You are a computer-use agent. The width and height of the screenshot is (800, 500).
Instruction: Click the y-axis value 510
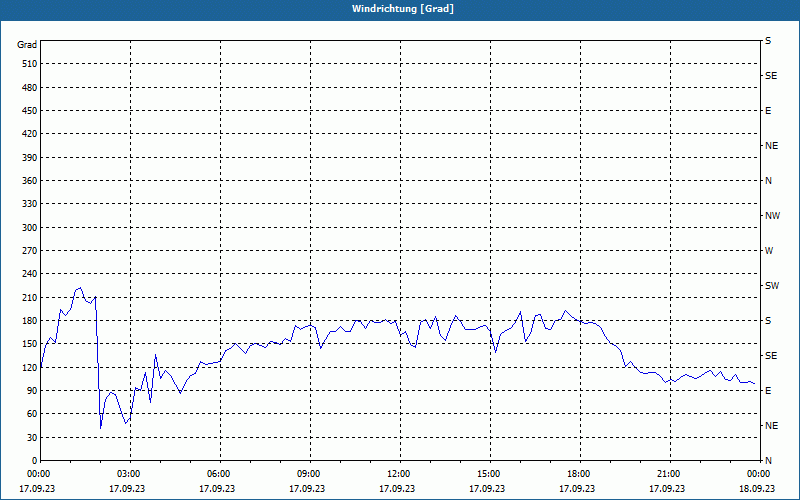coord(30,64)
